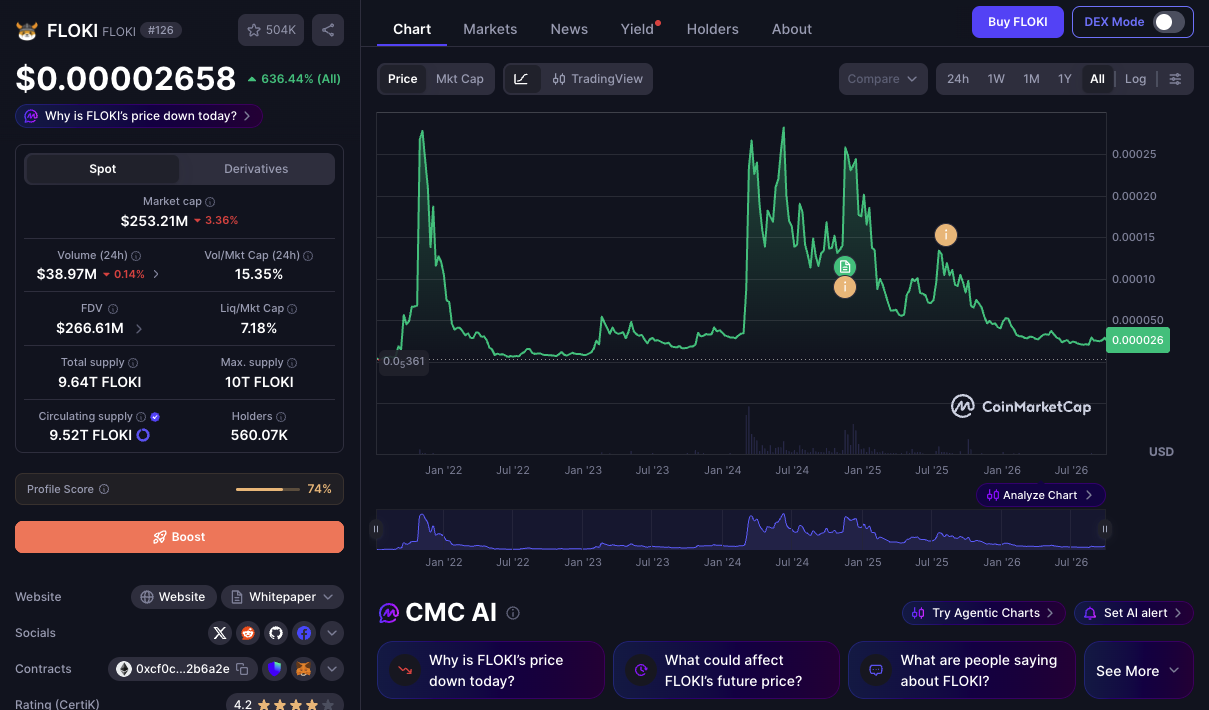
Task: Click Why is FLOKI's price down today pill
Action: click(x=139, y=116)
